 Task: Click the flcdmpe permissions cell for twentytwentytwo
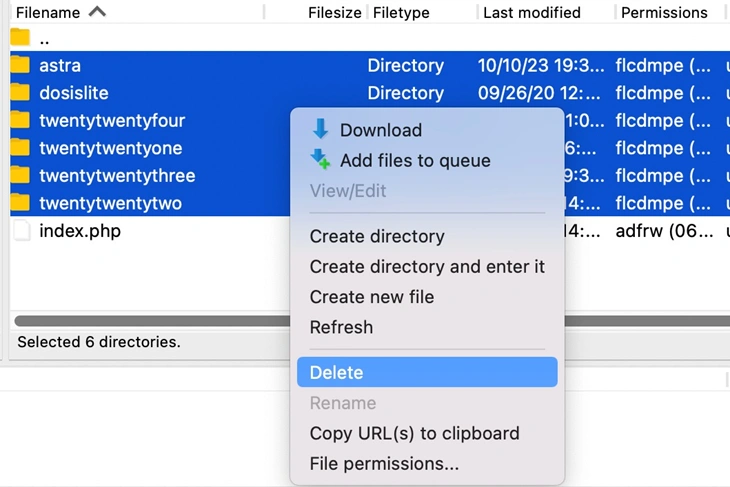click(x=663, y=203)
